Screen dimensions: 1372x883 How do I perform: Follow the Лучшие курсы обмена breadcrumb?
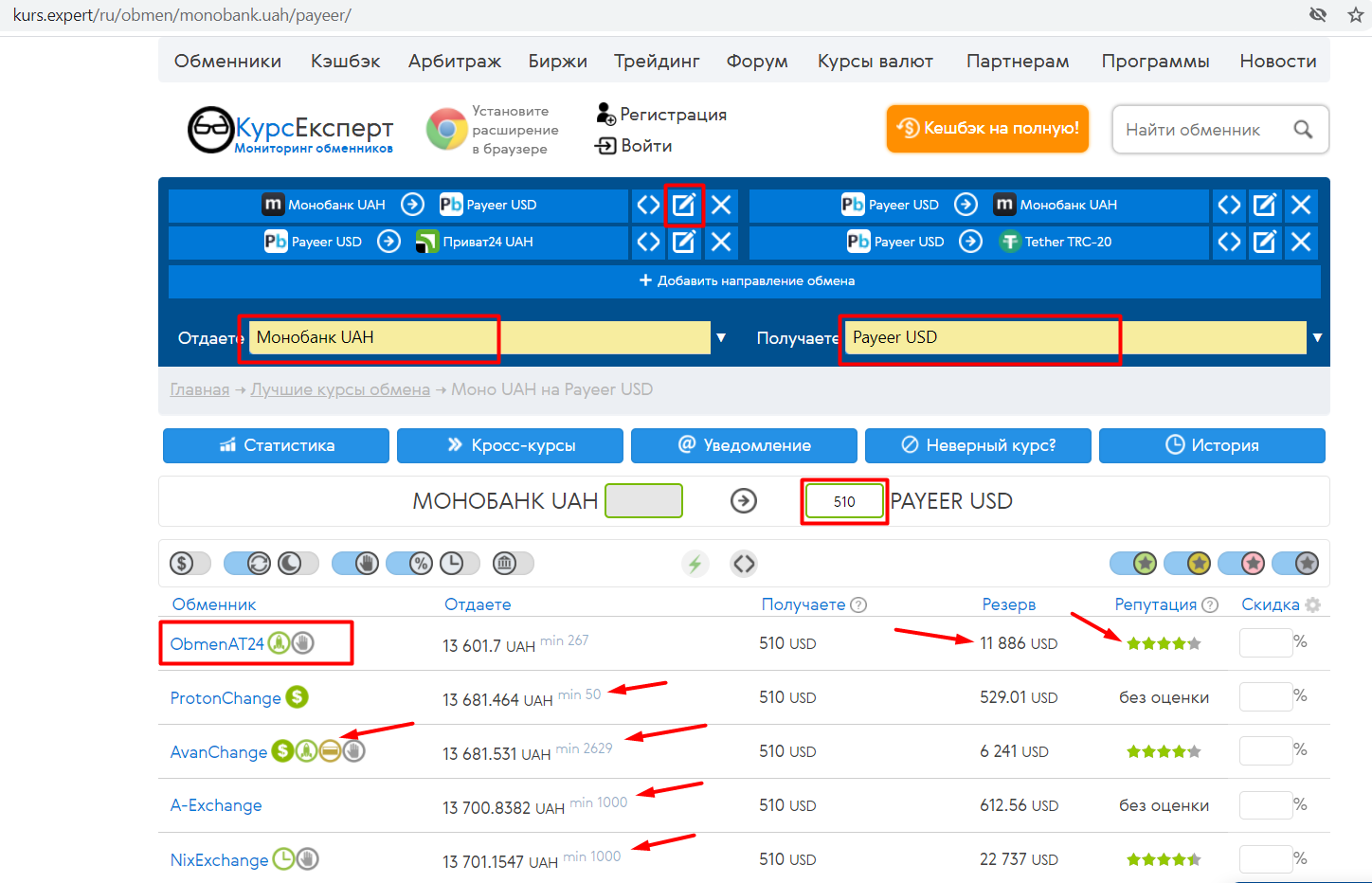(340, 389)
